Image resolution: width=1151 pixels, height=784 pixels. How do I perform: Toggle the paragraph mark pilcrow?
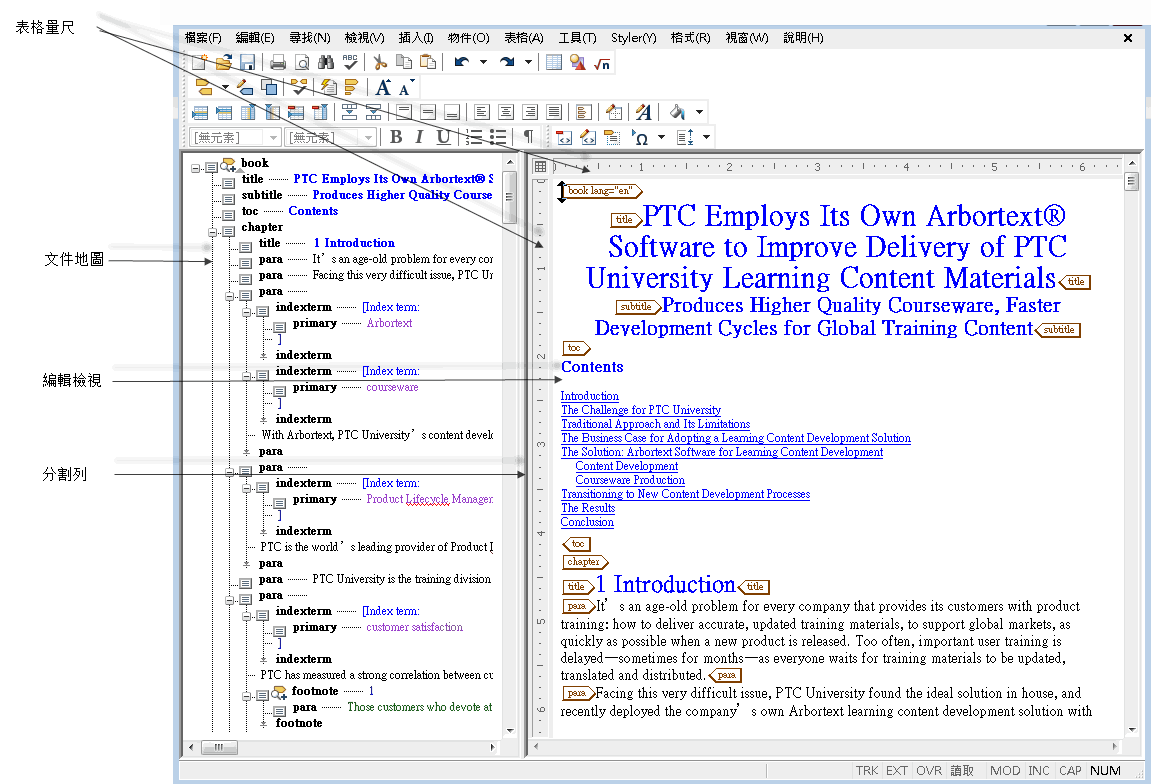click(x=528, y=137)
